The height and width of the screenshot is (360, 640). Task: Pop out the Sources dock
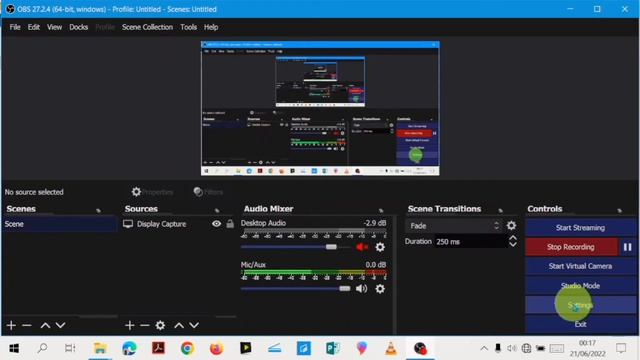[x=217, y=210]
